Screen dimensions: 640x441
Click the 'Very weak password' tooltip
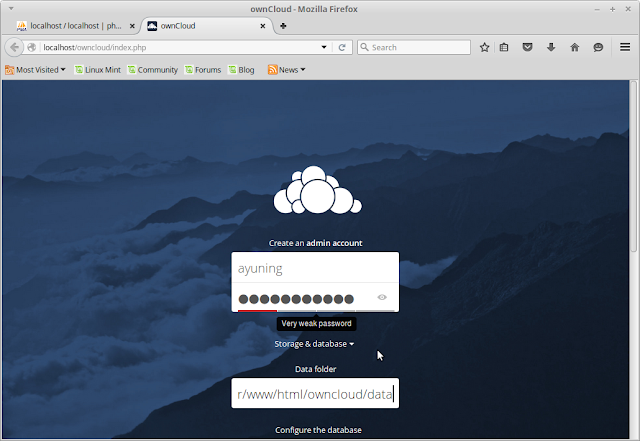pyautogui.click(x=316, y=323)
